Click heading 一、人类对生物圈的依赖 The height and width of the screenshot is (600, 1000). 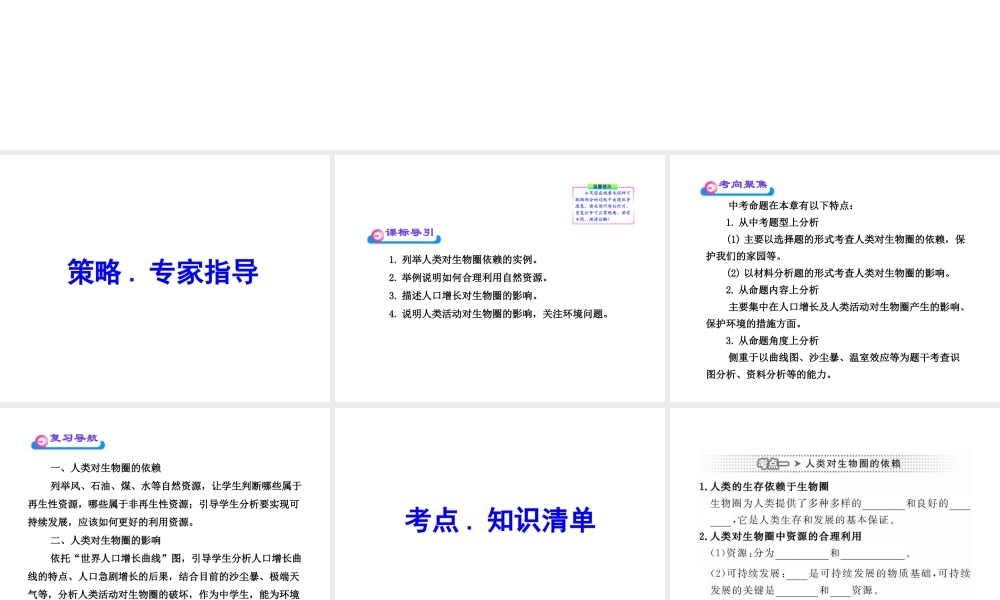tap(105, 467)
